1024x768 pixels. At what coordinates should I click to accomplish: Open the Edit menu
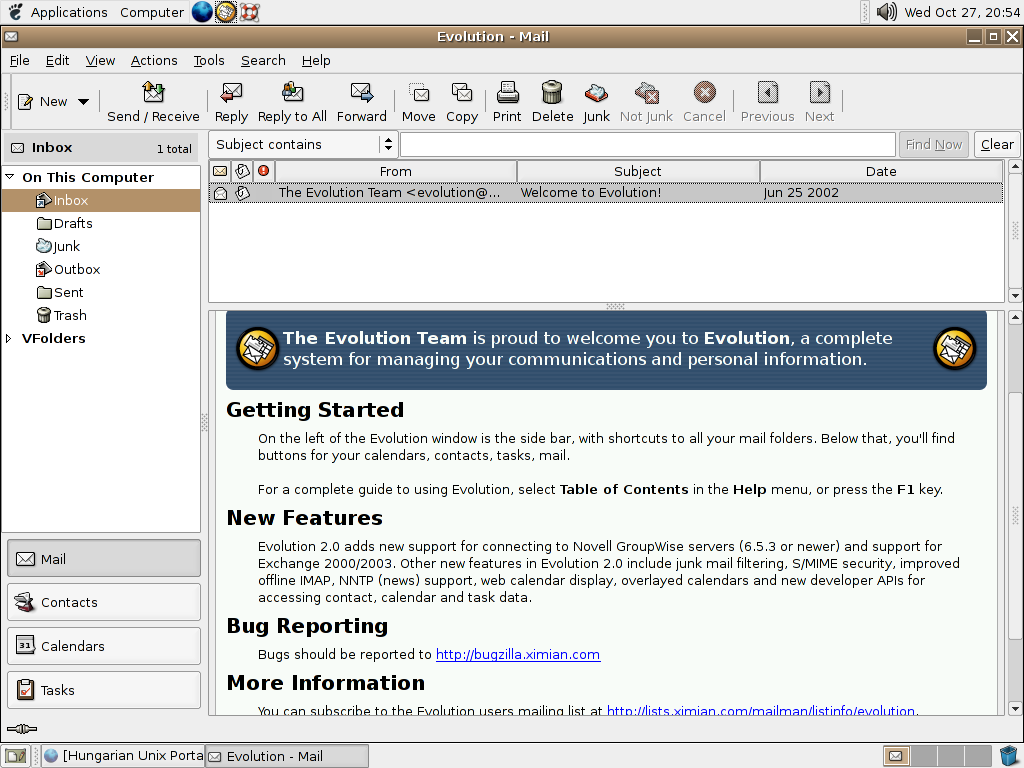tap(57, 61)
